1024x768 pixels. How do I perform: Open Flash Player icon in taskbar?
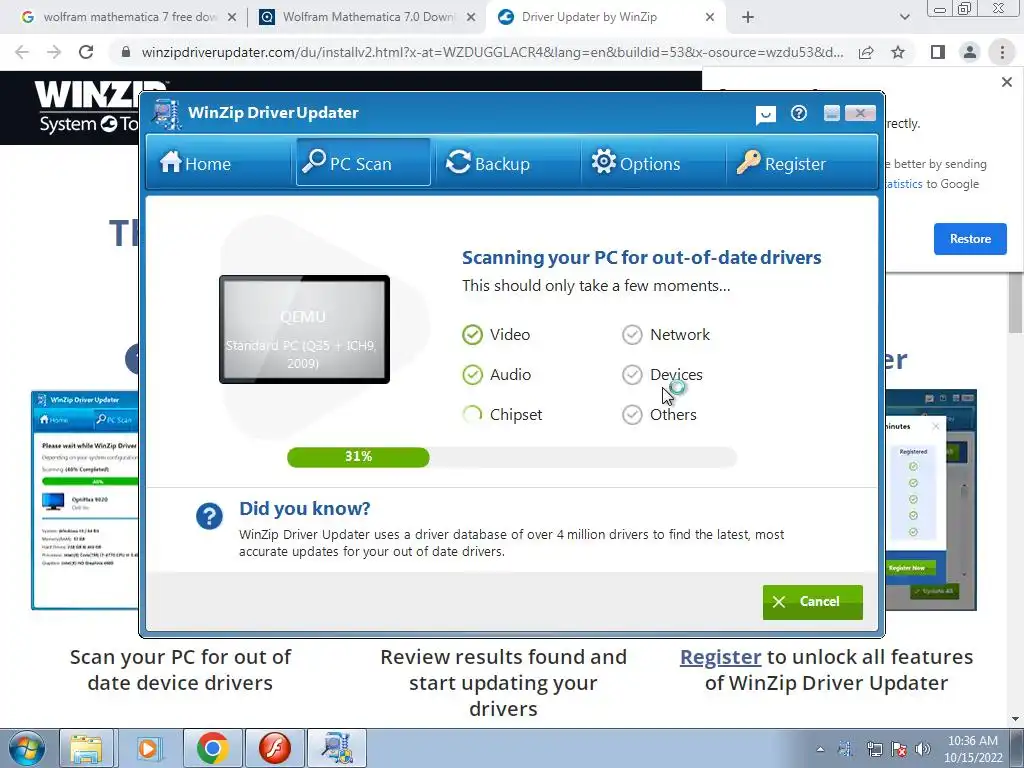[x=274, y=748]
